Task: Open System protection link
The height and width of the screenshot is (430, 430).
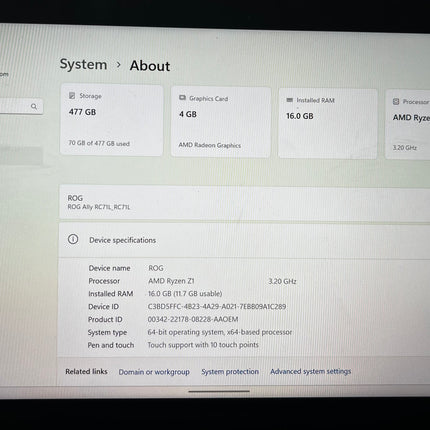Action: 230,371
